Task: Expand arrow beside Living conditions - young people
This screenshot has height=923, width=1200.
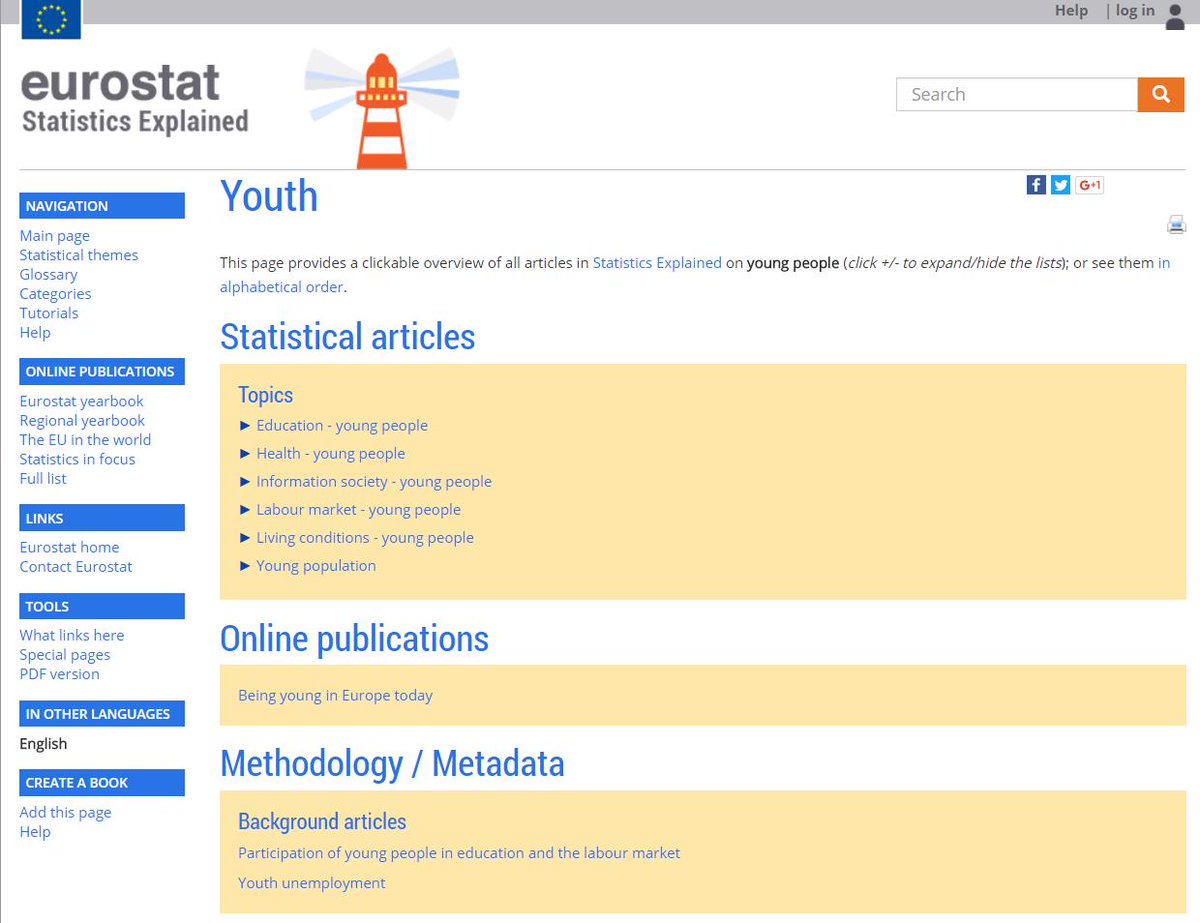Action: (245, 537)
